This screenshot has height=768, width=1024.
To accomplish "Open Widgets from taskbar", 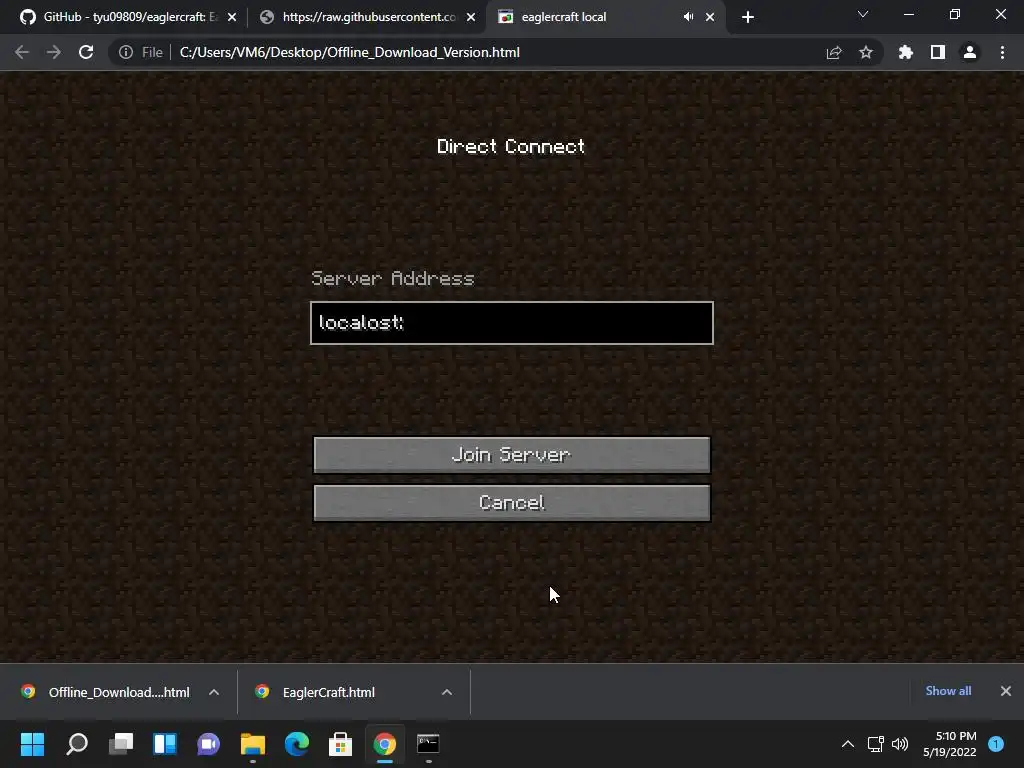I will [x=165, y=744].
